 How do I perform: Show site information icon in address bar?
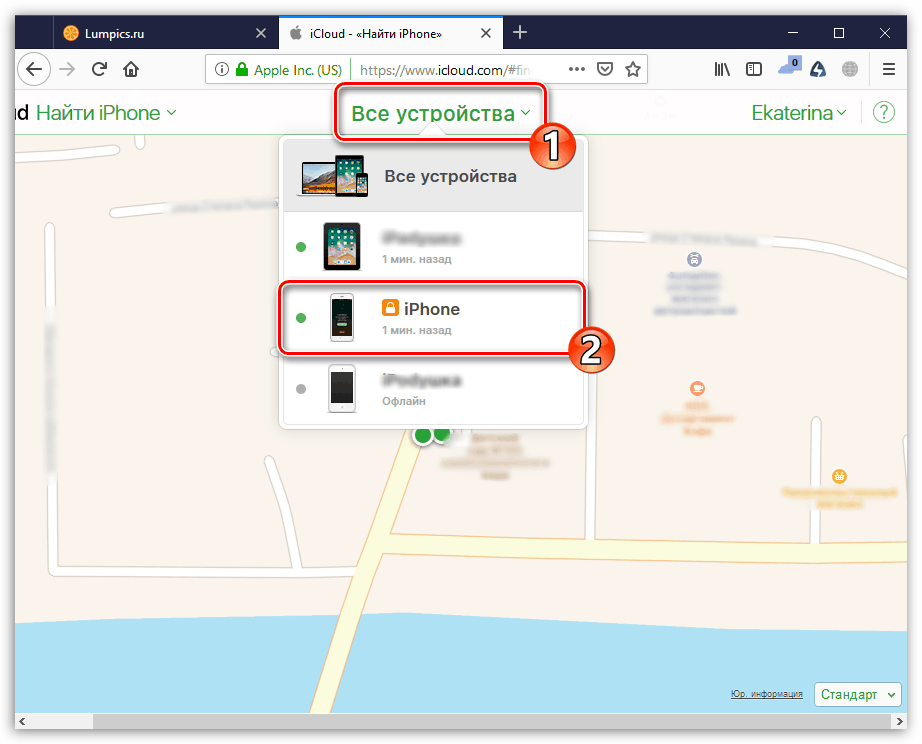pos(222,69)
